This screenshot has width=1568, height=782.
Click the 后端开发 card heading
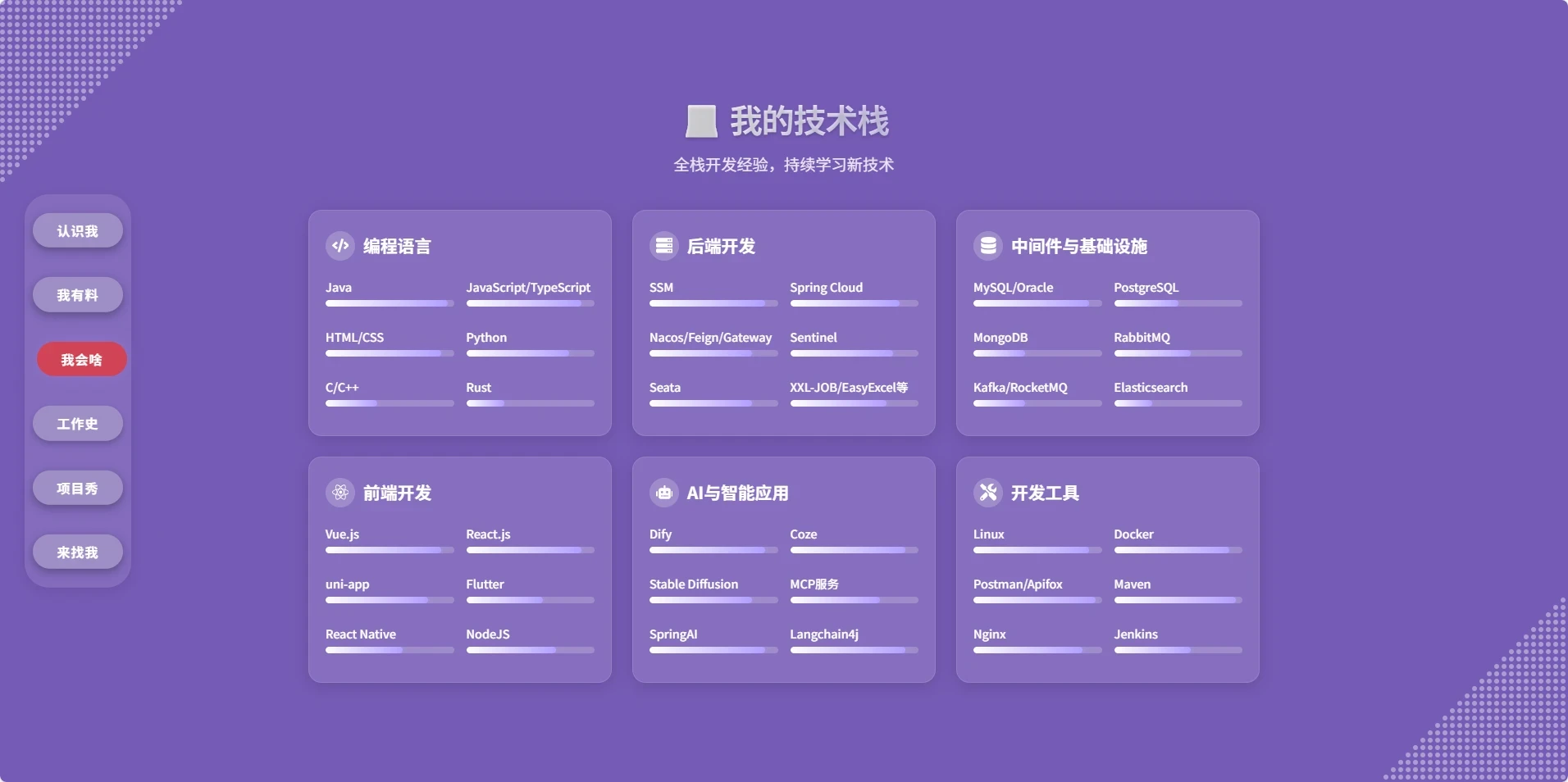click(x=721, y=246)
